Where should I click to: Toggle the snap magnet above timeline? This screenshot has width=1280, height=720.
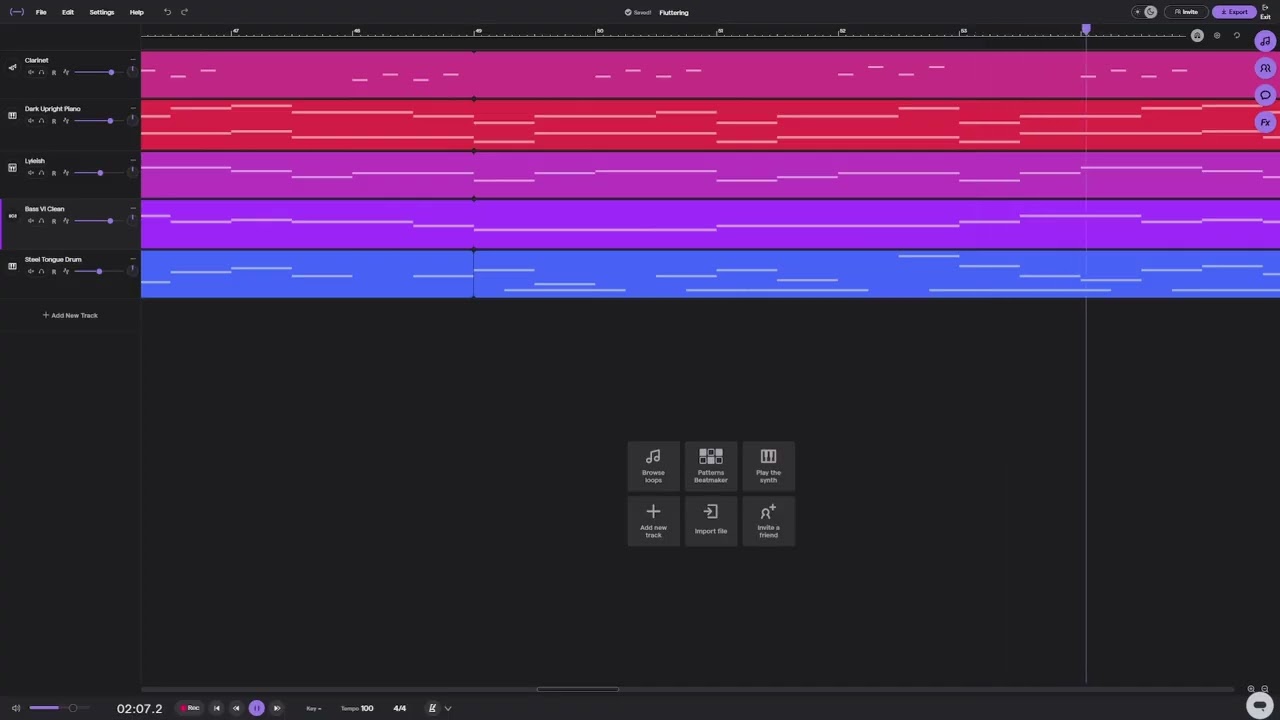tap(1197, 36)
